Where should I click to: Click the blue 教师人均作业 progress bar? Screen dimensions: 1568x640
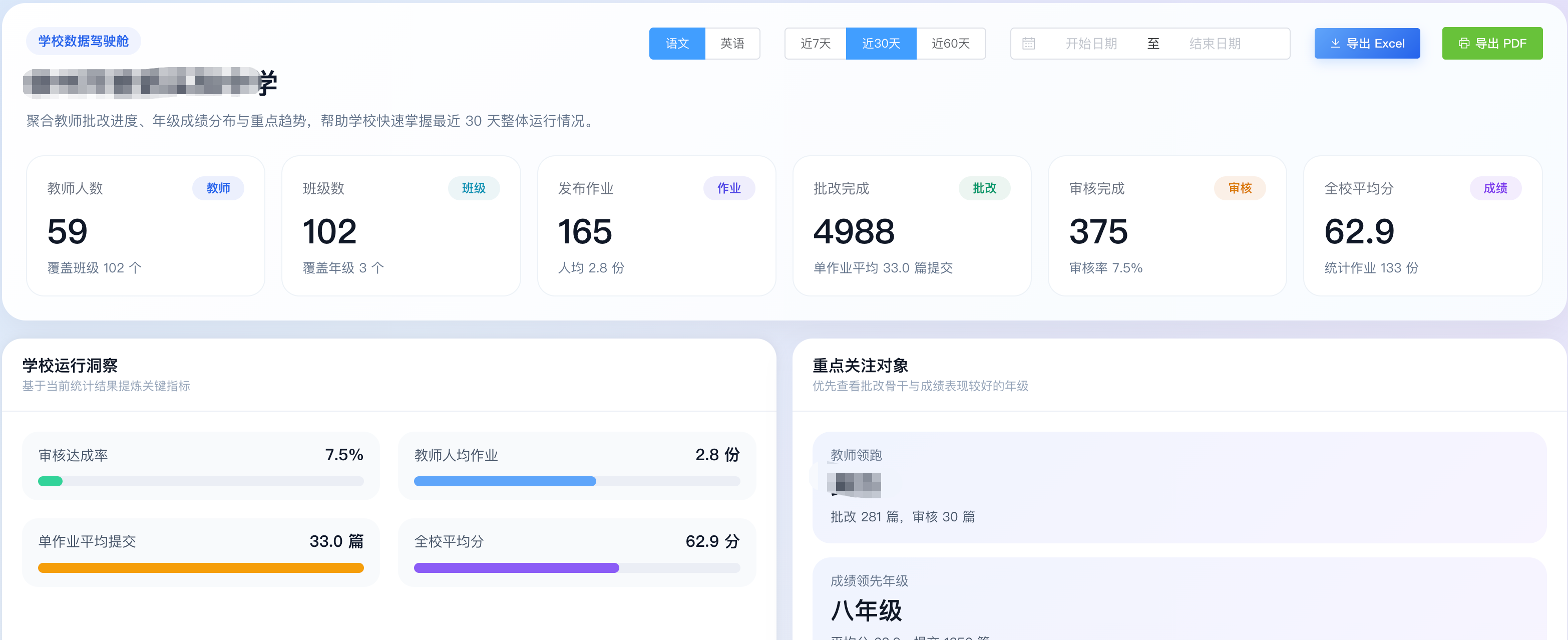point(577,481)
